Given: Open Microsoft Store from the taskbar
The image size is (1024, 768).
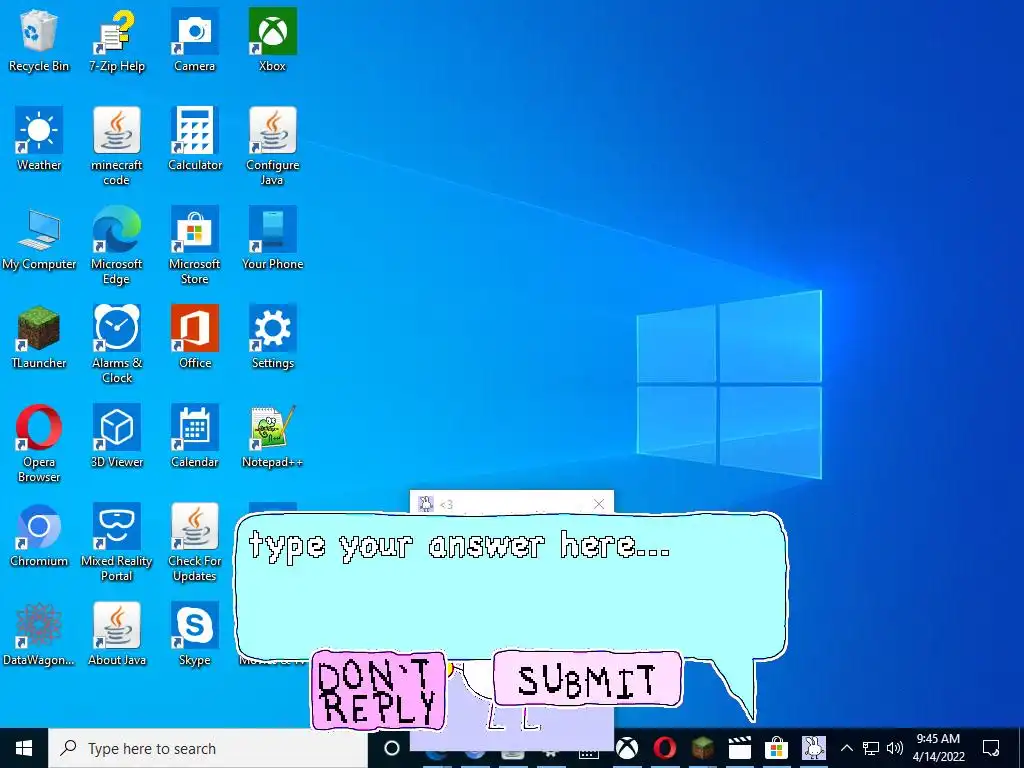Looking at the screenshot, I should 776,748.
